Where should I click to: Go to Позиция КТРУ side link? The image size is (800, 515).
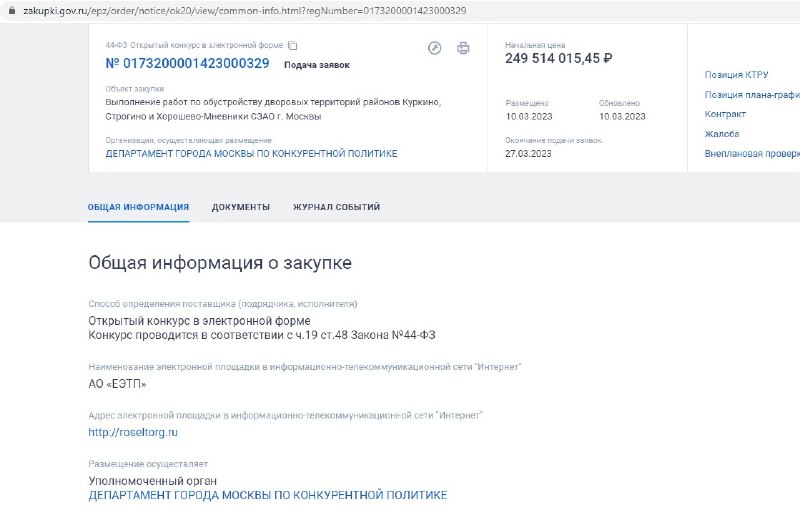click(x=736, y=75)
